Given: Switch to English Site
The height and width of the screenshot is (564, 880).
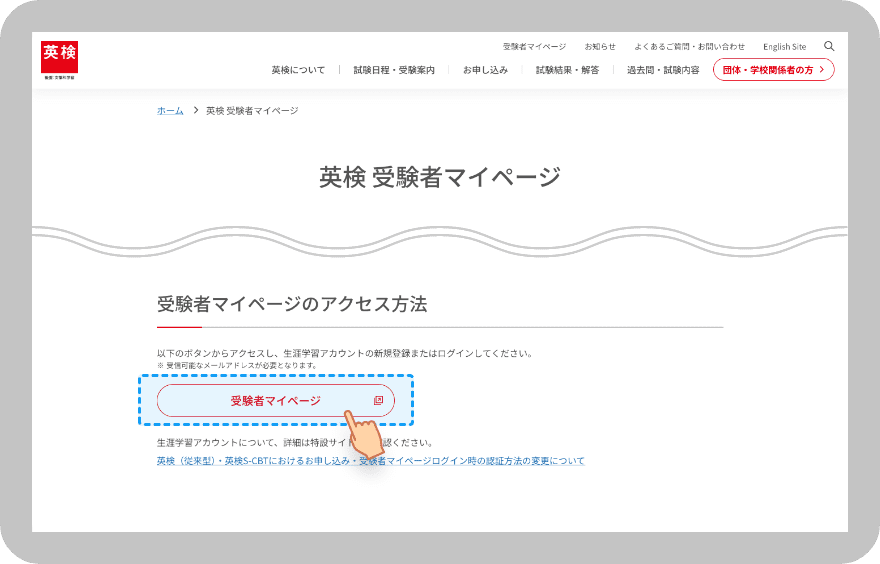Looking at the screenshot, I should tap(784, 47).
